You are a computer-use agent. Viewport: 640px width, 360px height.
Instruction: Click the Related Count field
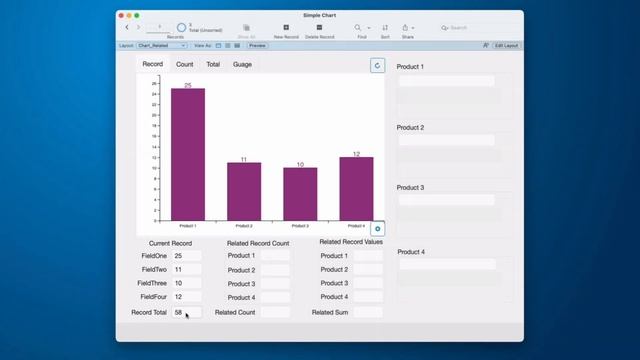tap(275, 312)
